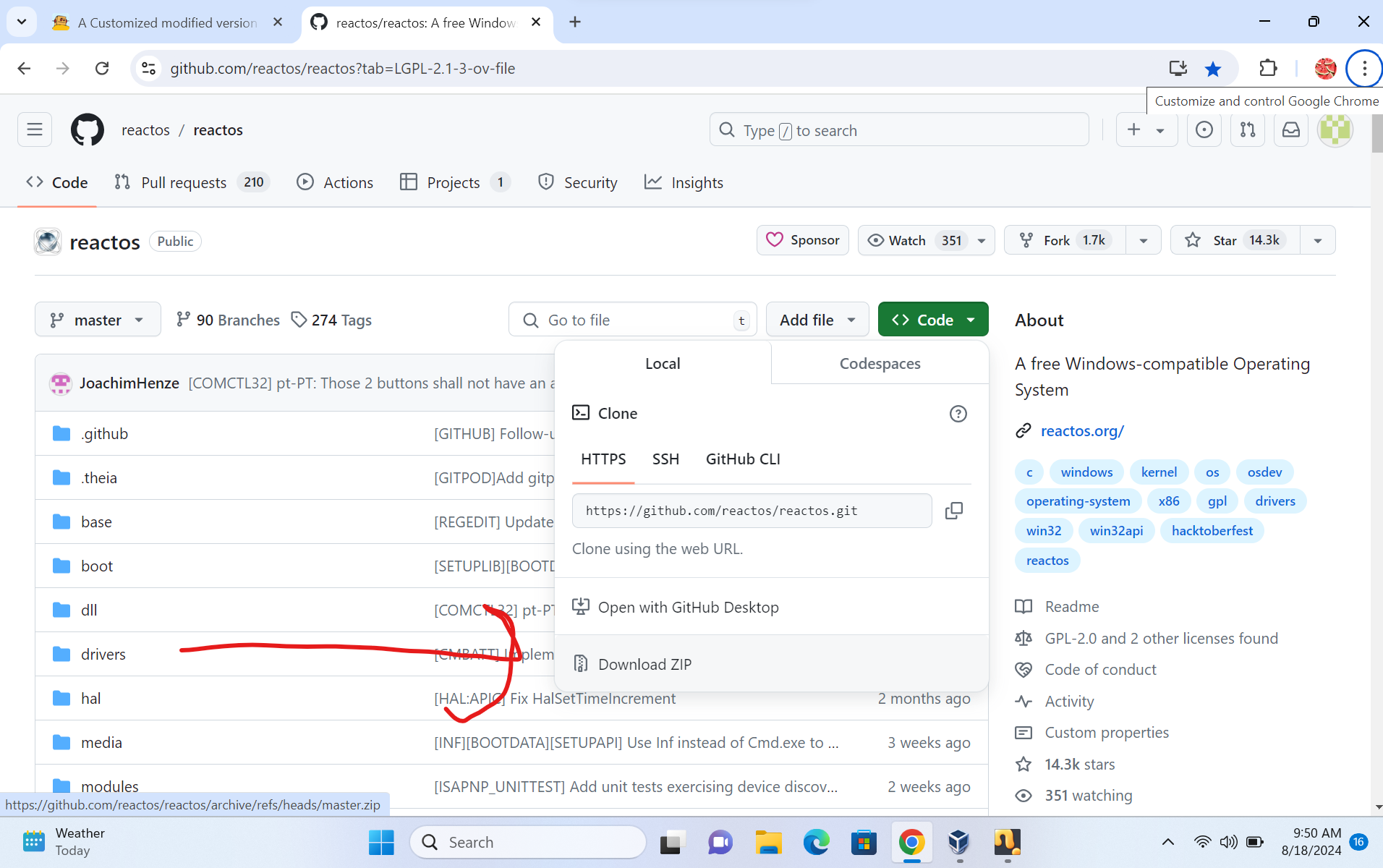Launch Microsoft Edge from the taskbar
This screenshot has height=868, width=1383.
pyautogui.click(x=816, y=842)
